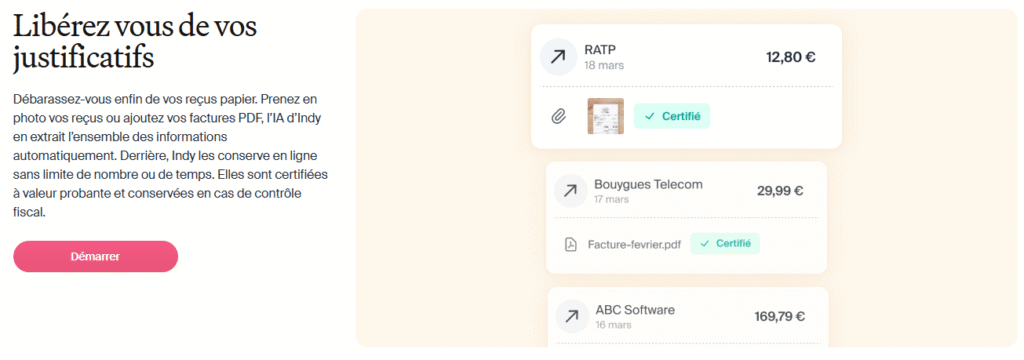Screen dimensions: 1024x360
Task: Open the RATP receipt photo thumbnail
Action: 605,116
